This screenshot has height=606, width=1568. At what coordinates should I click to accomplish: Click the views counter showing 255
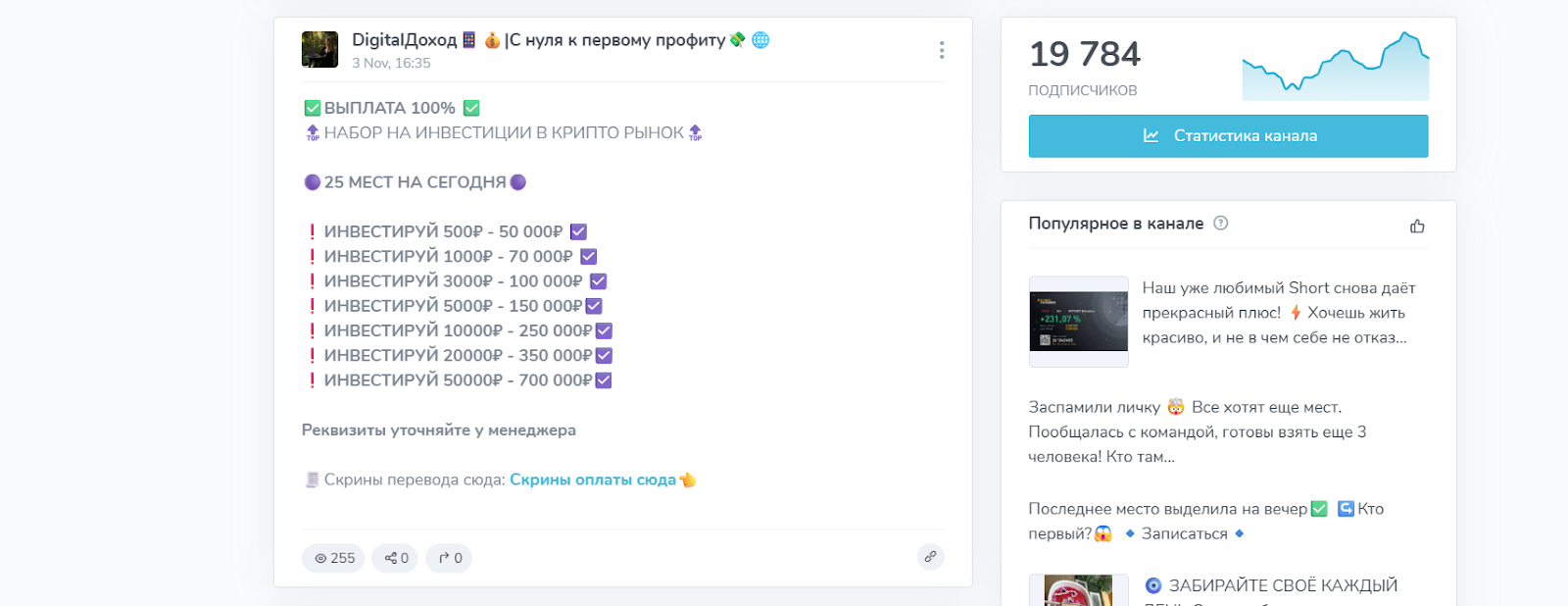click(333, 558)
